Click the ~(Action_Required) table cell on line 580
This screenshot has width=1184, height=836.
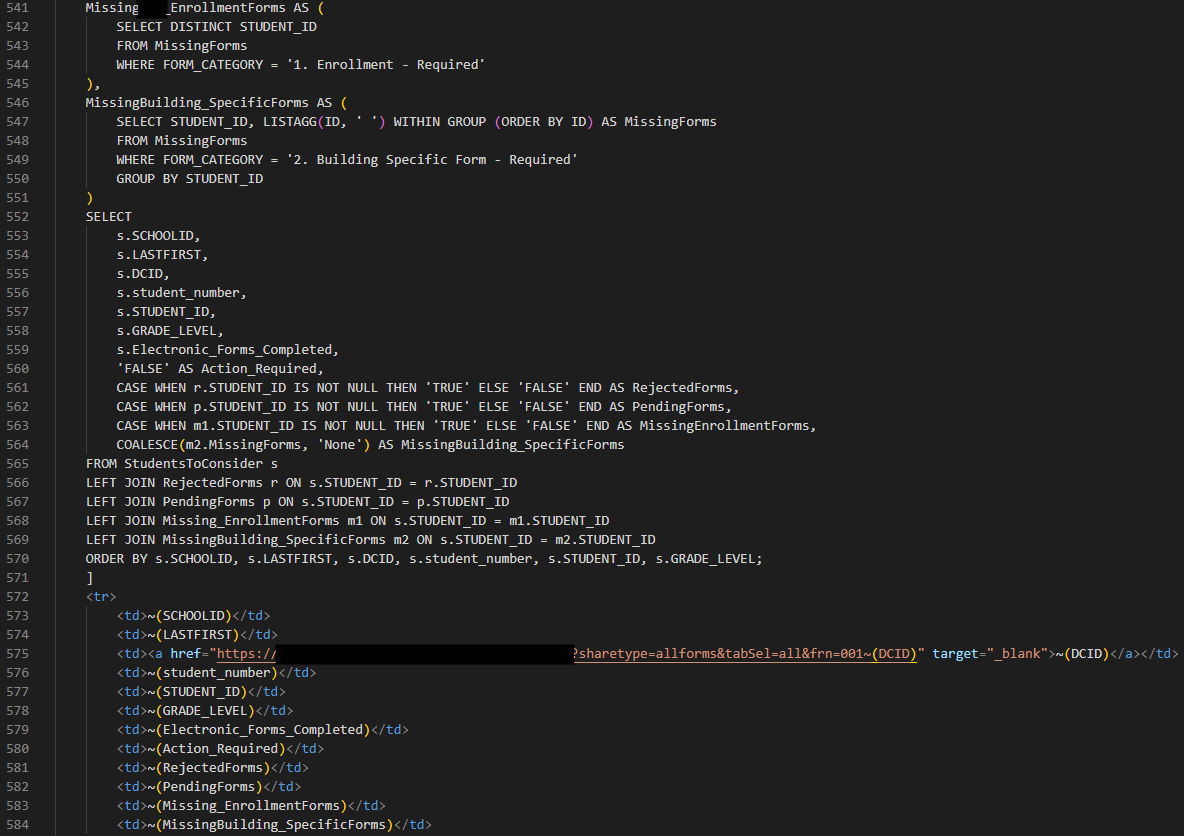(x=220, y=748)
